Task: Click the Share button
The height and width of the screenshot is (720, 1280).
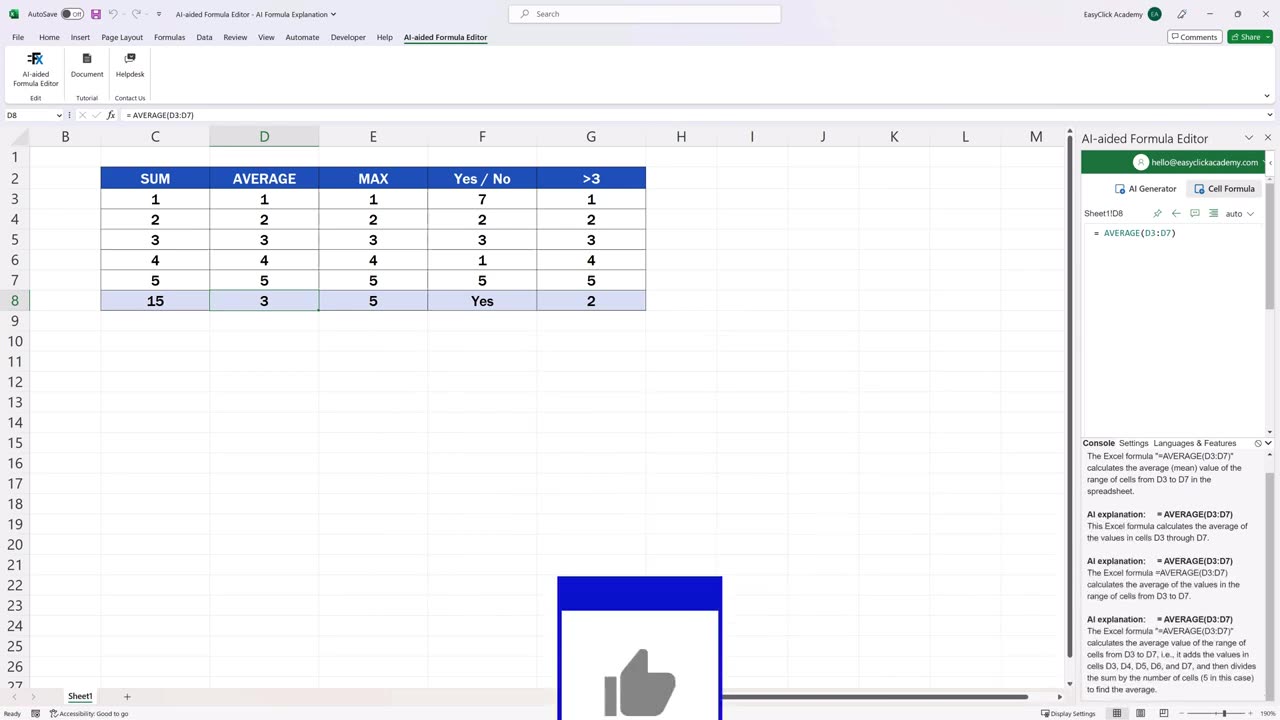Action: point(1250,37)
